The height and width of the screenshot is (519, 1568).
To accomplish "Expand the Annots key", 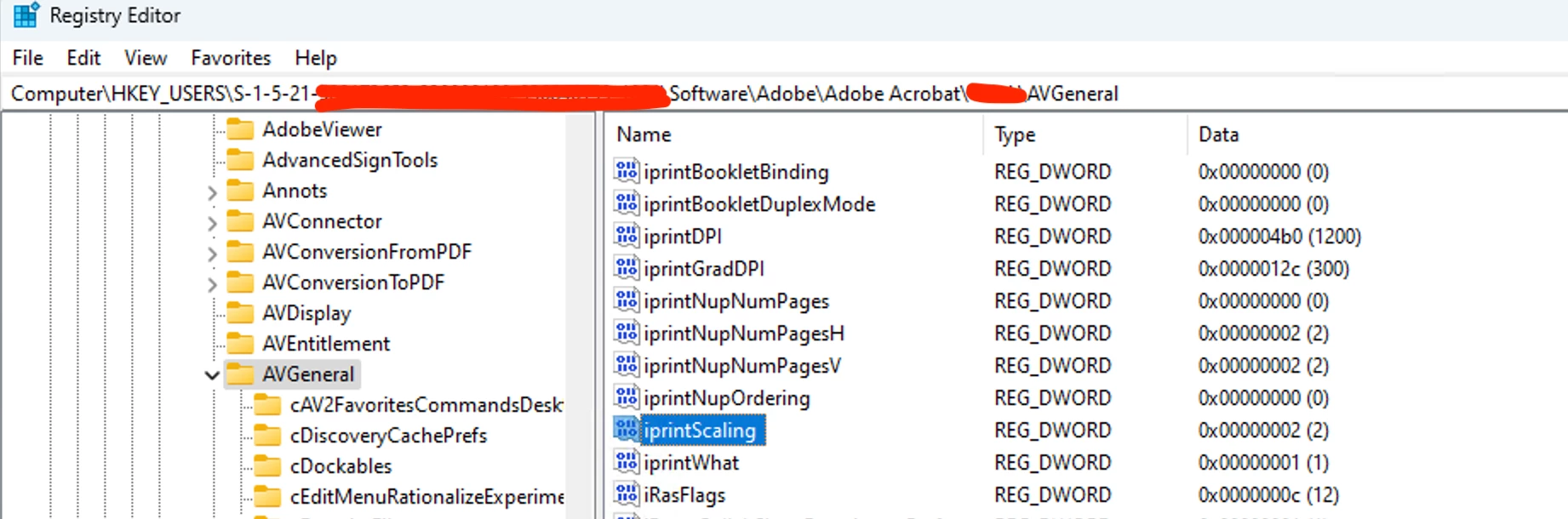I will 212,193.
